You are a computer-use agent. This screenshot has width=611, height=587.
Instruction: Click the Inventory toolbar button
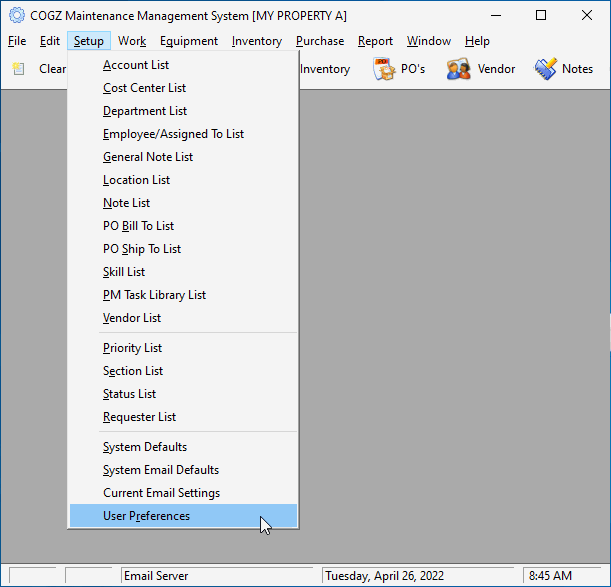click(x=325, y=69)
